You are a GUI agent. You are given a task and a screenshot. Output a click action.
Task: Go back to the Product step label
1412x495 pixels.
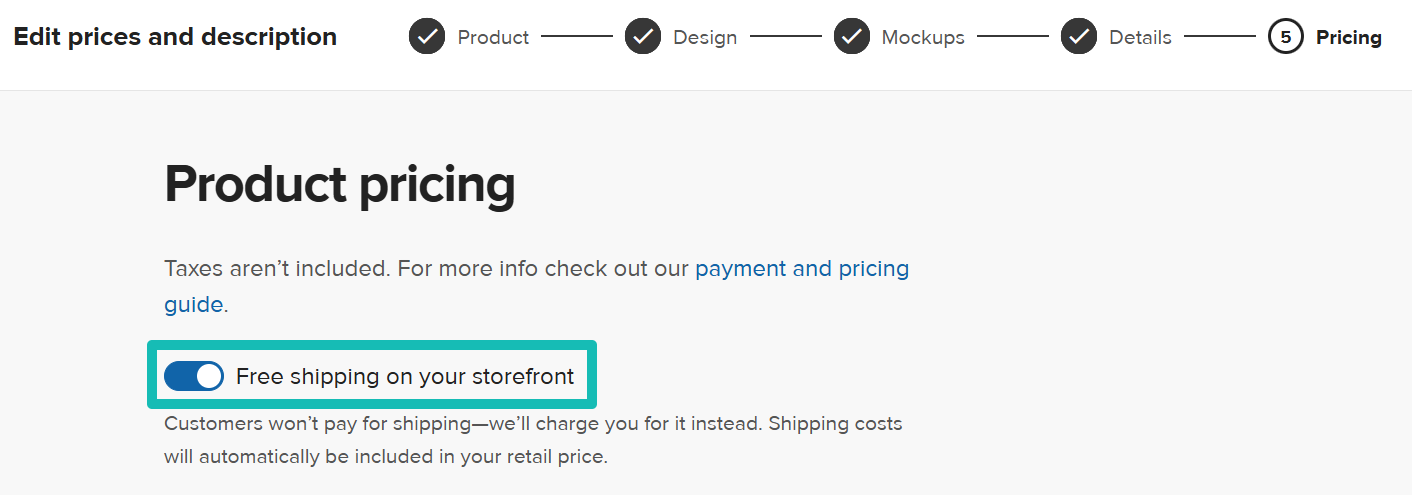pos(493,37)
